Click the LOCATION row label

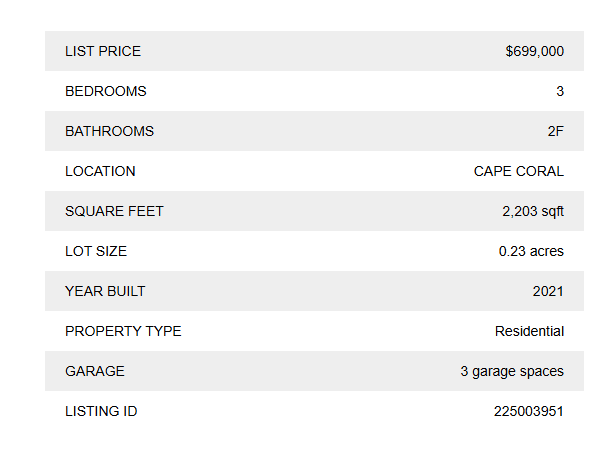(x=100, y=171)
